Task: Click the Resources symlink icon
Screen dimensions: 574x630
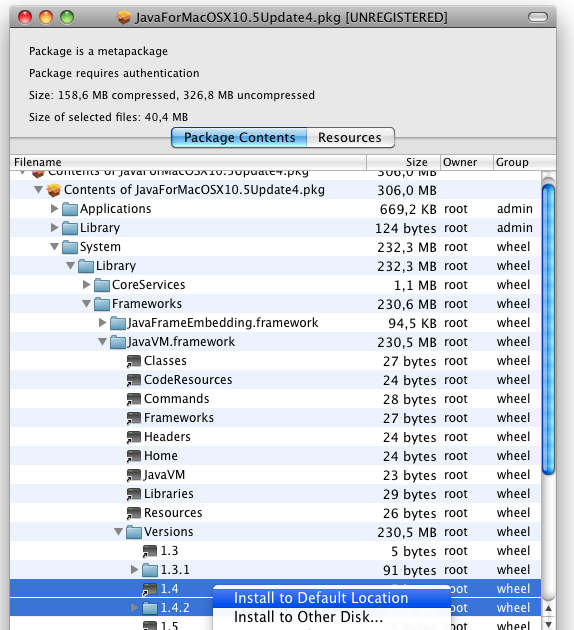Action: click(x=134, y=513)
